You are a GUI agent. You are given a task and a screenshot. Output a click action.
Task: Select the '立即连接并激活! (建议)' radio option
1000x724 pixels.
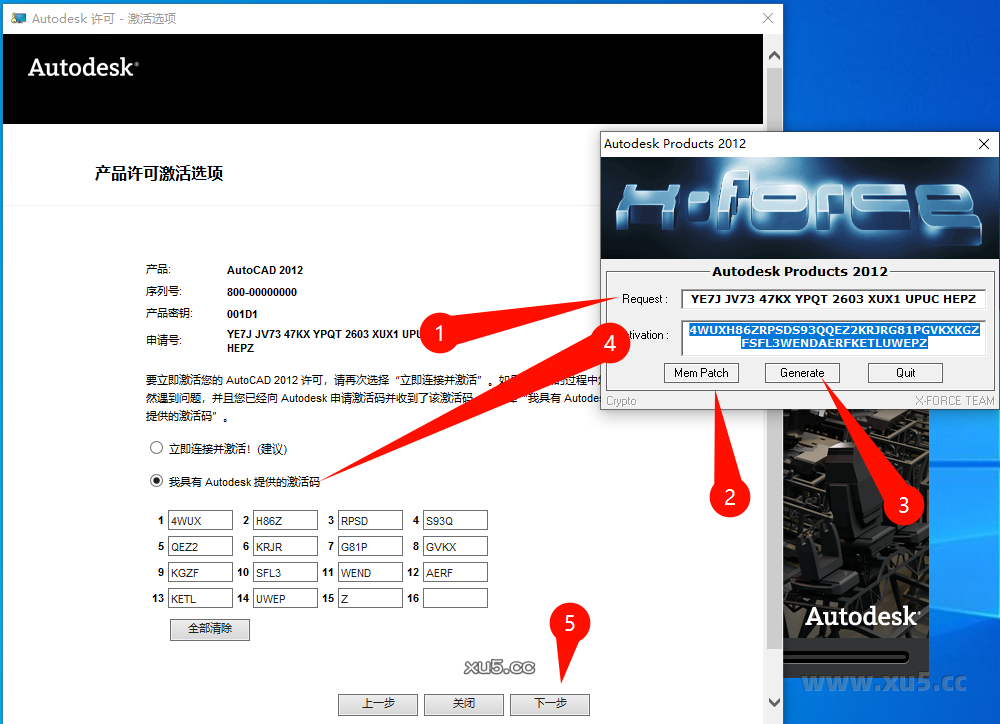tap(156, 448)
